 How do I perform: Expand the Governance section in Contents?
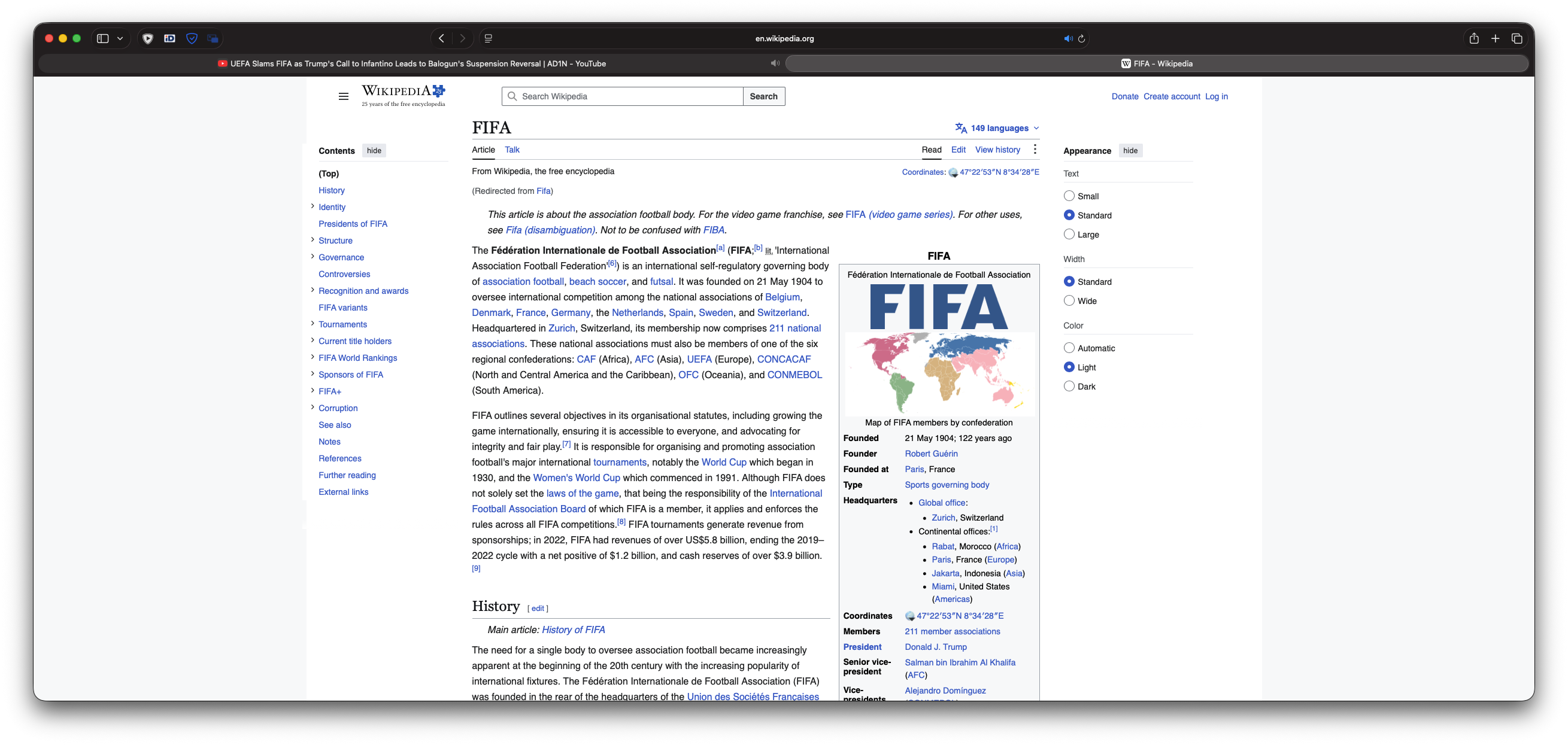pyautogui.click(x=313, y=257)
